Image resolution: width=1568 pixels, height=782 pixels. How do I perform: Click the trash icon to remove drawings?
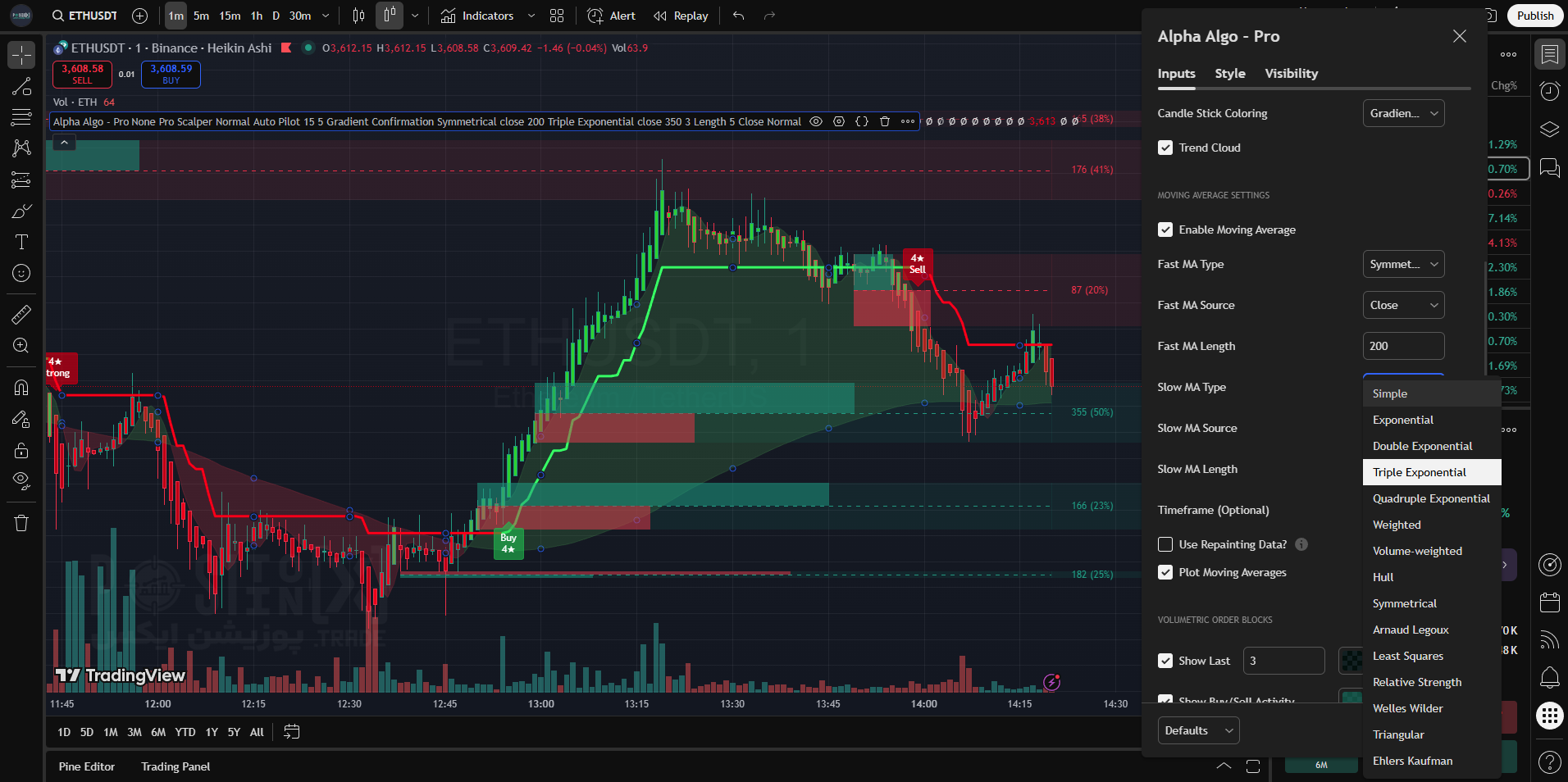click(x=21, y=523)
